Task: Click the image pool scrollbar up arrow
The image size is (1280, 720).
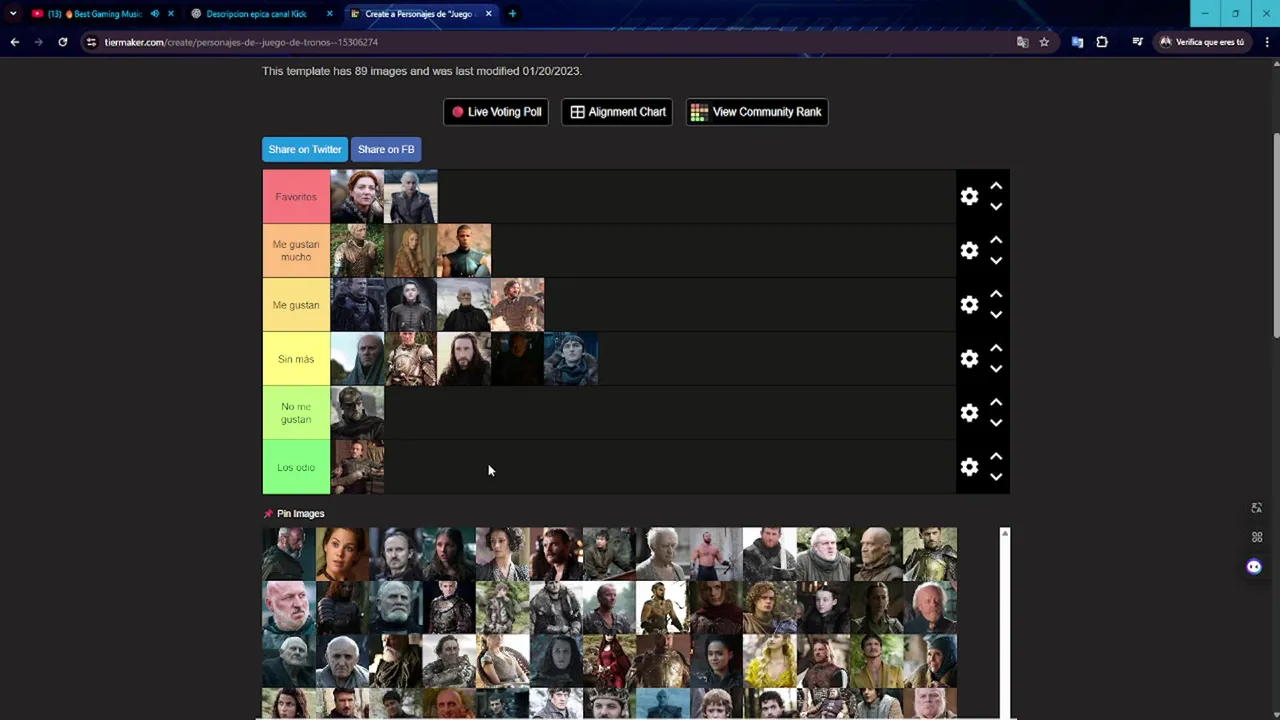Action: click(1005, 534)
